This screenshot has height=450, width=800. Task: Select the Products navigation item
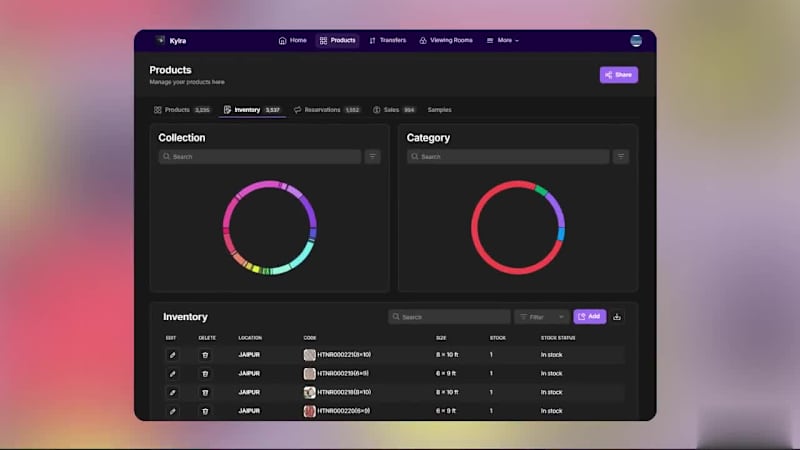pyautogui.click(x=338, y=40)
